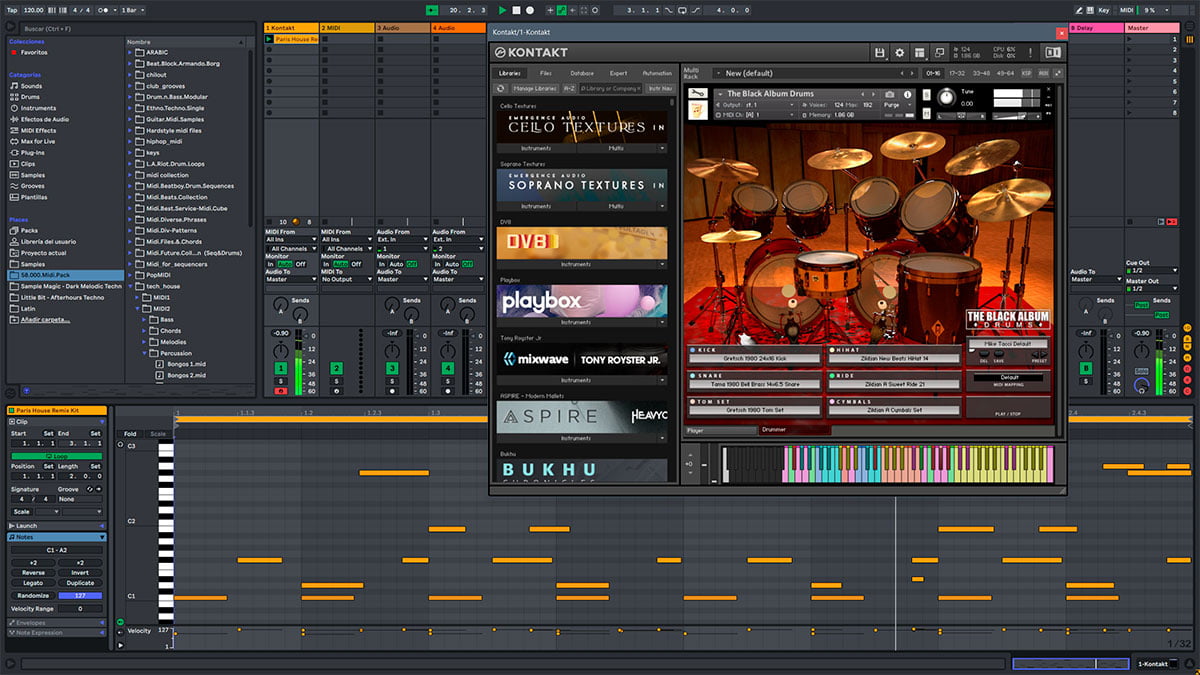Click the Invert notes button
The width and height of the screenshot is (1200, 675).
click(80, 573)
